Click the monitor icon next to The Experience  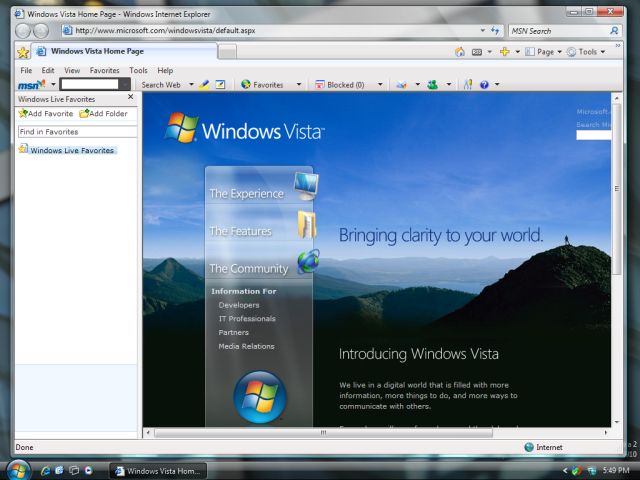coord(306,186)
